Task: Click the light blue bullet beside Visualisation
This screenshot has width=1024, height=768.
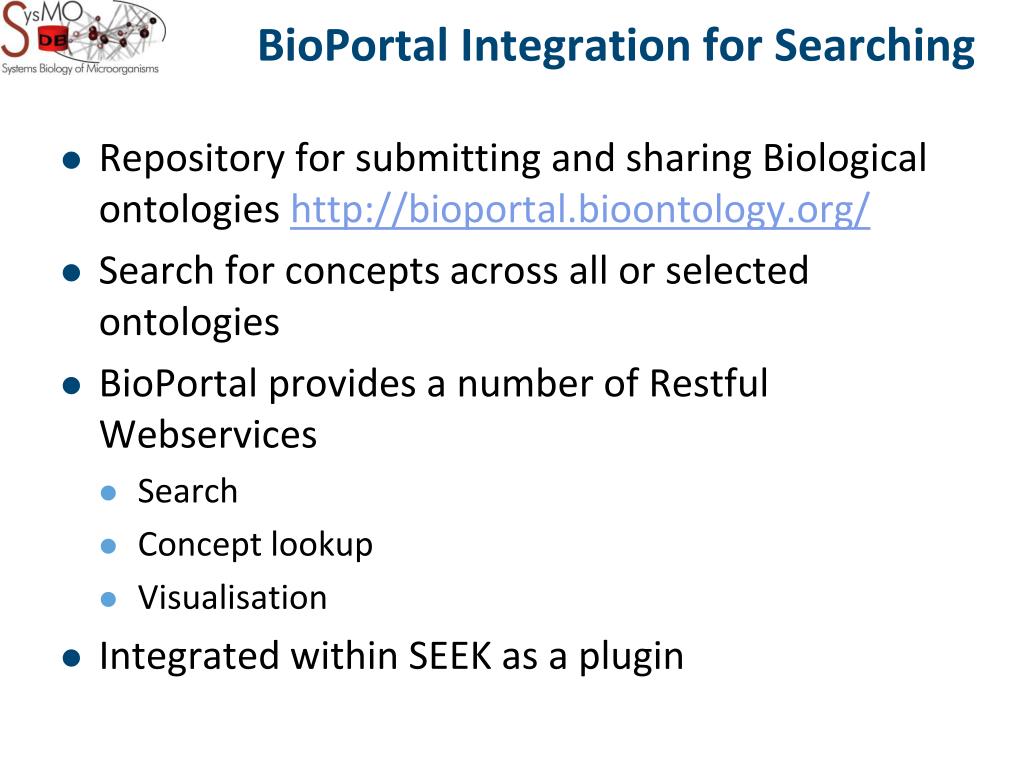Action: 109,599
